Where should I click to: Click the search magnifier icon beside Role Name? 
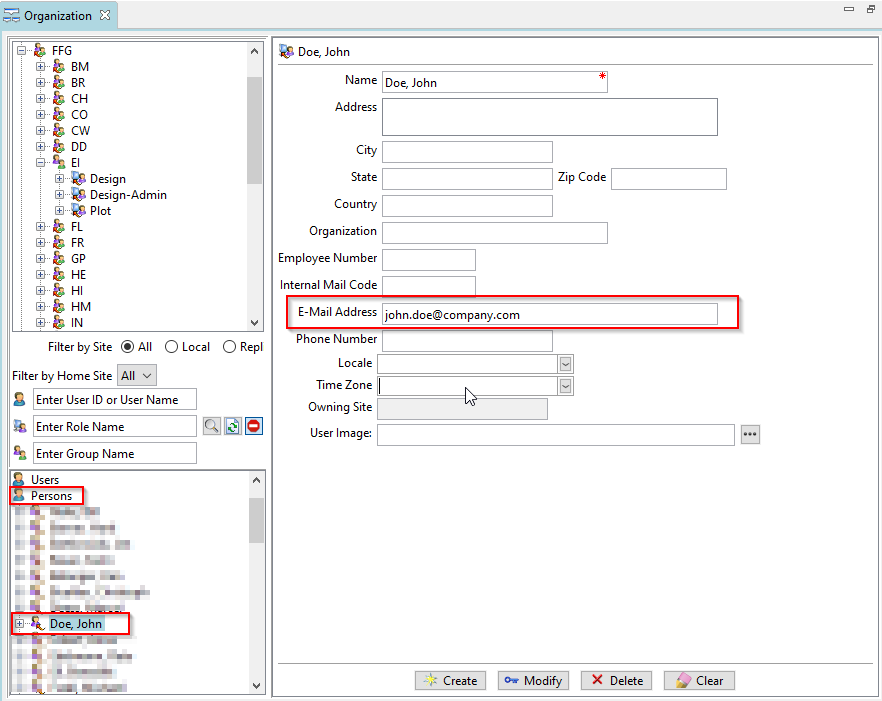click(x=211, y=427)
